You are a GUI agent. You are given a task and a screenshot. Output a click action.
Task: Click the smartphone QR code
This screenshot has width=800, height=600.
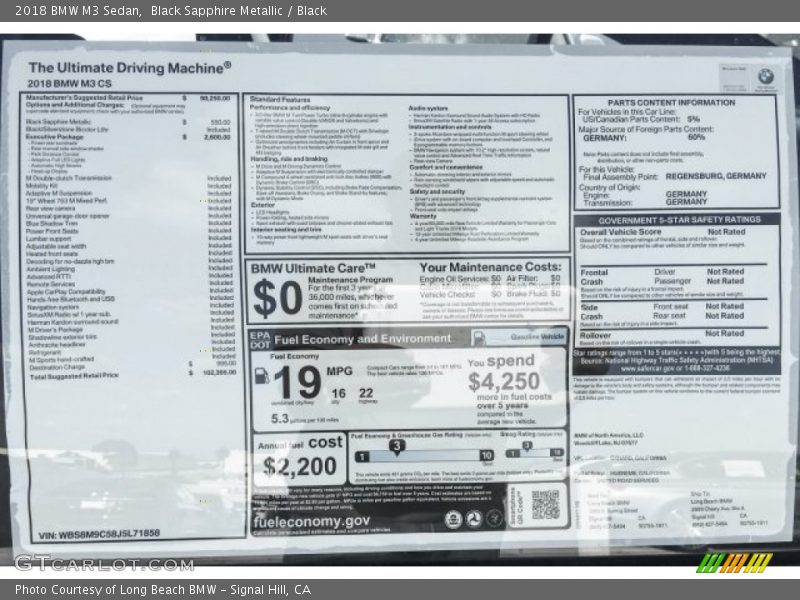tap(545, 504)
